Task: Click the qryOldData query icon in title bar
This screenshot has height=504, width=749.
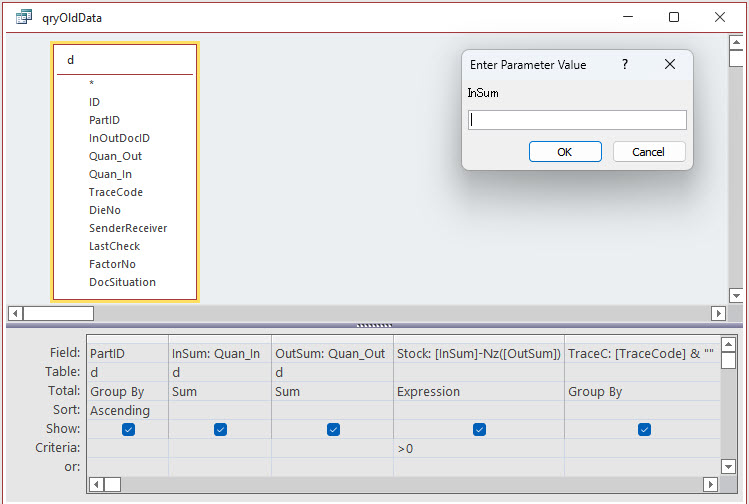Action: click(24, 17)
